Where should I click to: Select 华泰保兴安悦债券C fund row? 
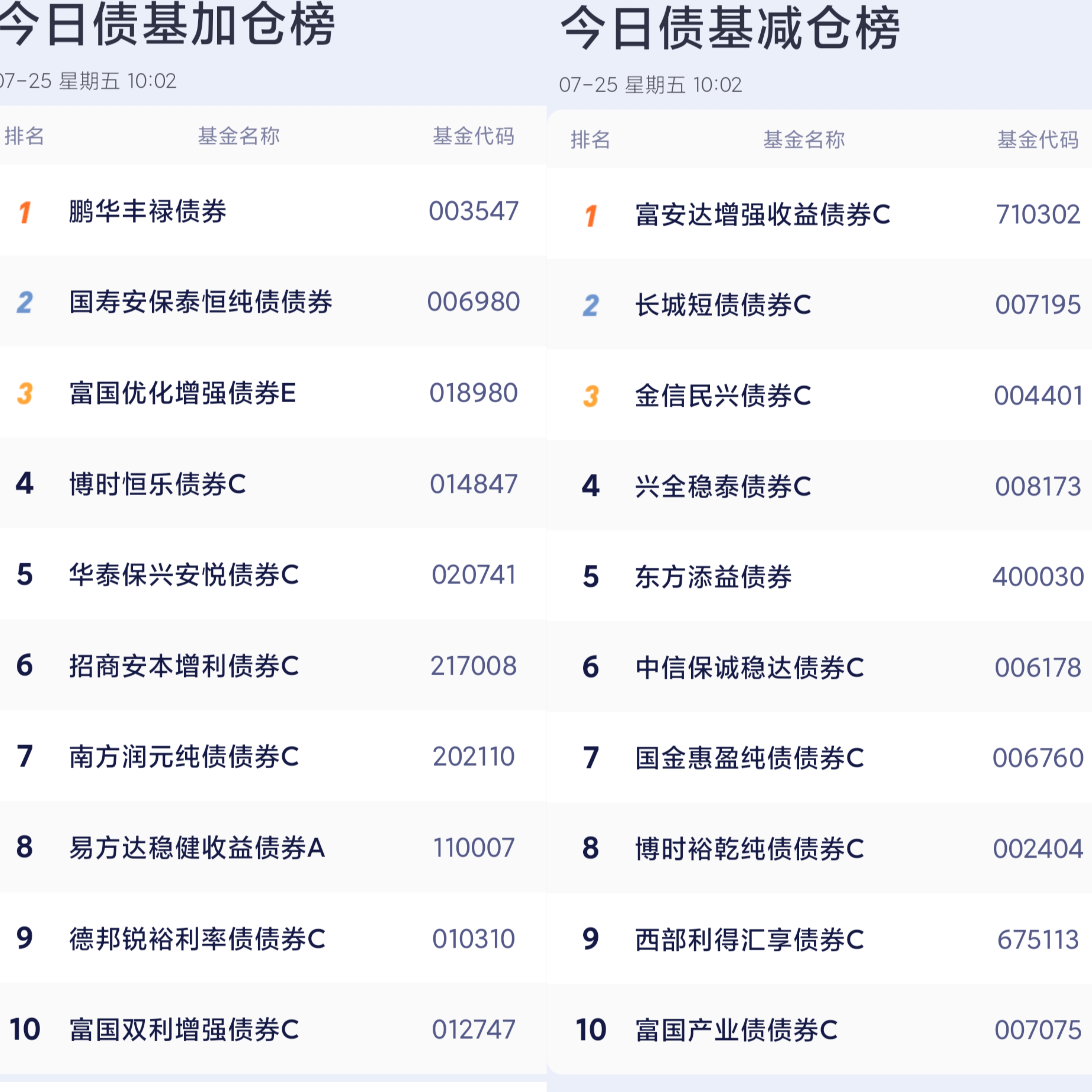coord(273,575)
